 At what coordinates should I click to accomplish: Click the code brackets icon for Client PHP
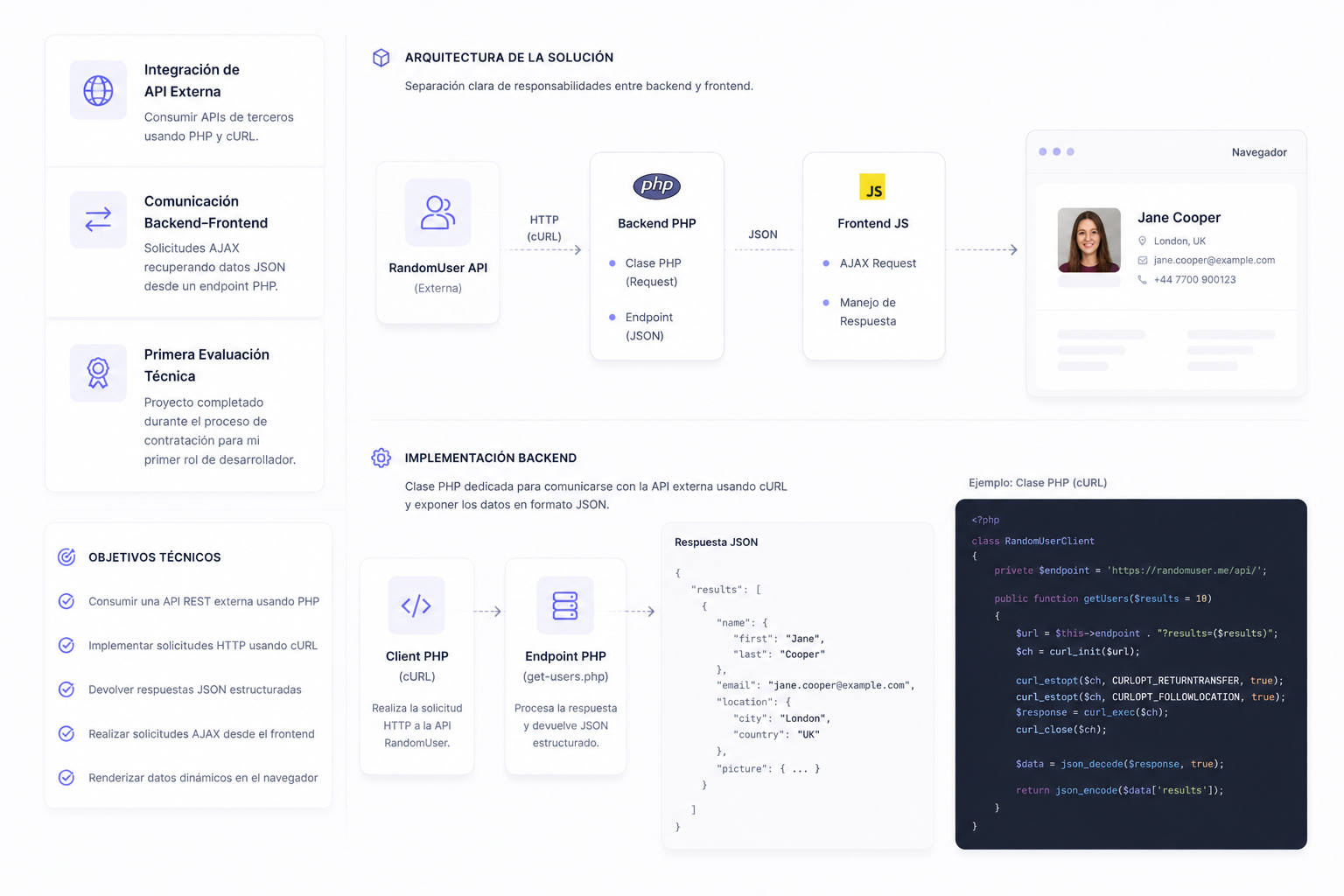[x=416, y=605]
